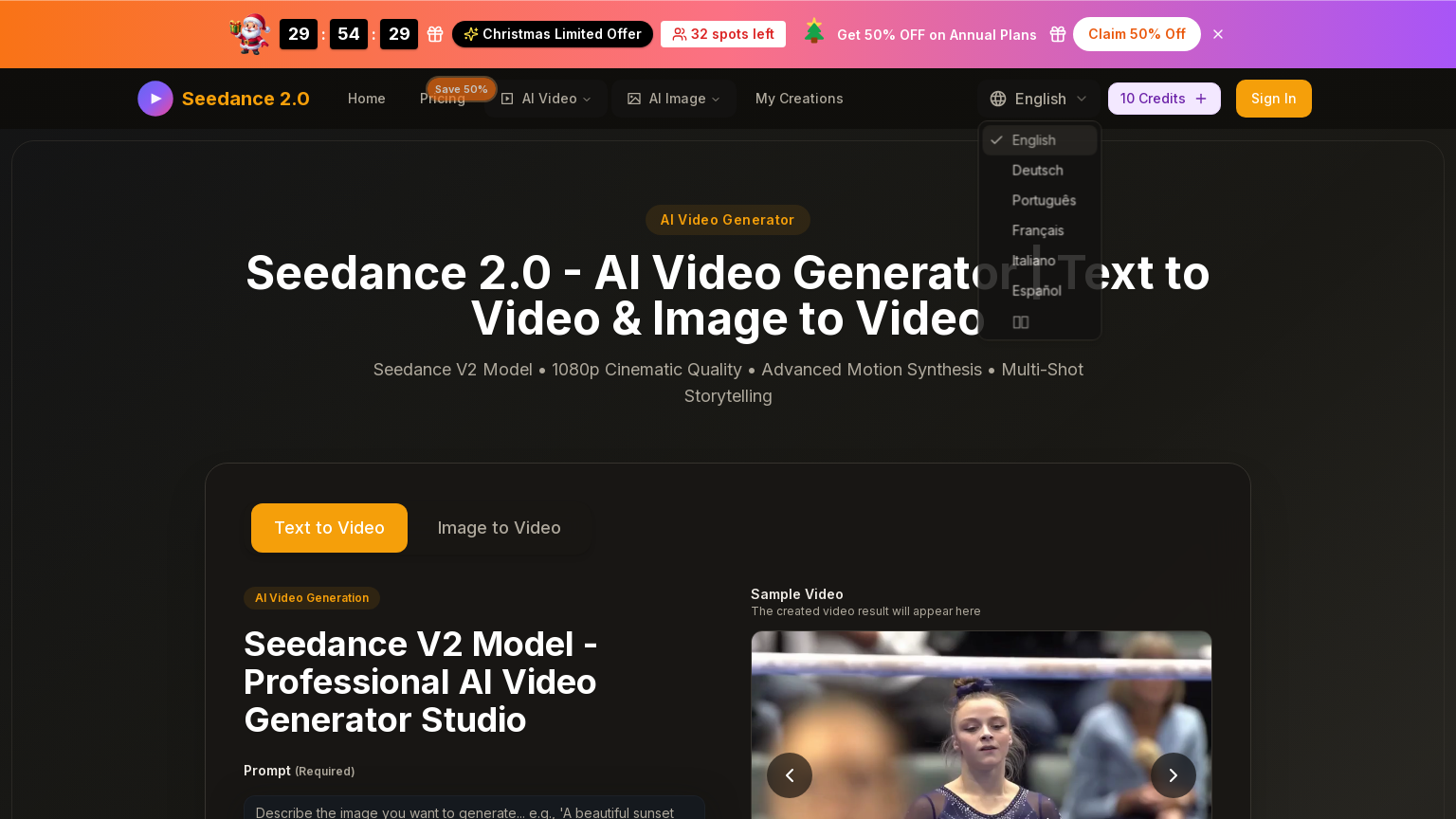Open the English language dropdown chevron
The height and width of the screenshot is (819, 1456).
point(1082,99)
